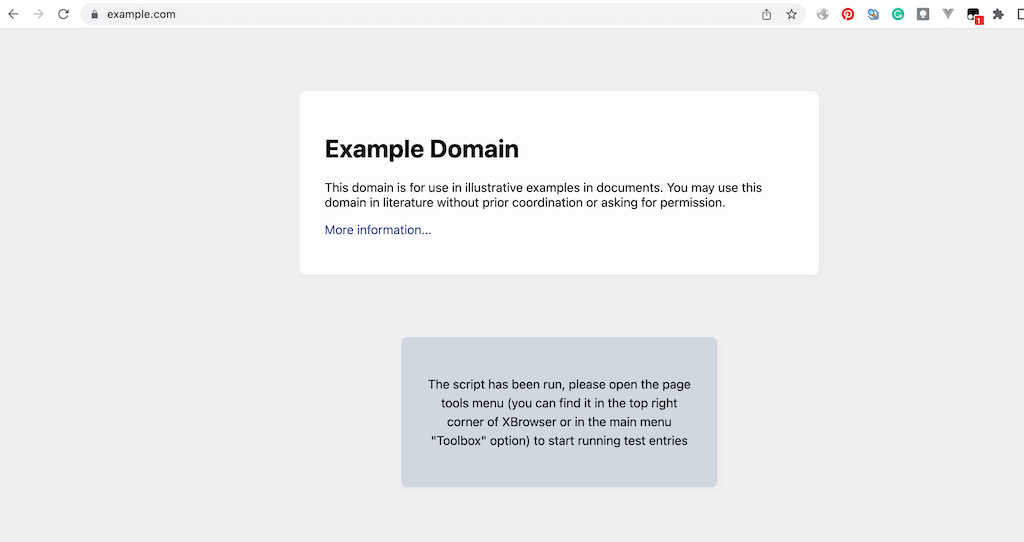Viewport: 1024px width, 542px height.
Task: Open the Pinterest extension
Action: click(x=848, y=14)
